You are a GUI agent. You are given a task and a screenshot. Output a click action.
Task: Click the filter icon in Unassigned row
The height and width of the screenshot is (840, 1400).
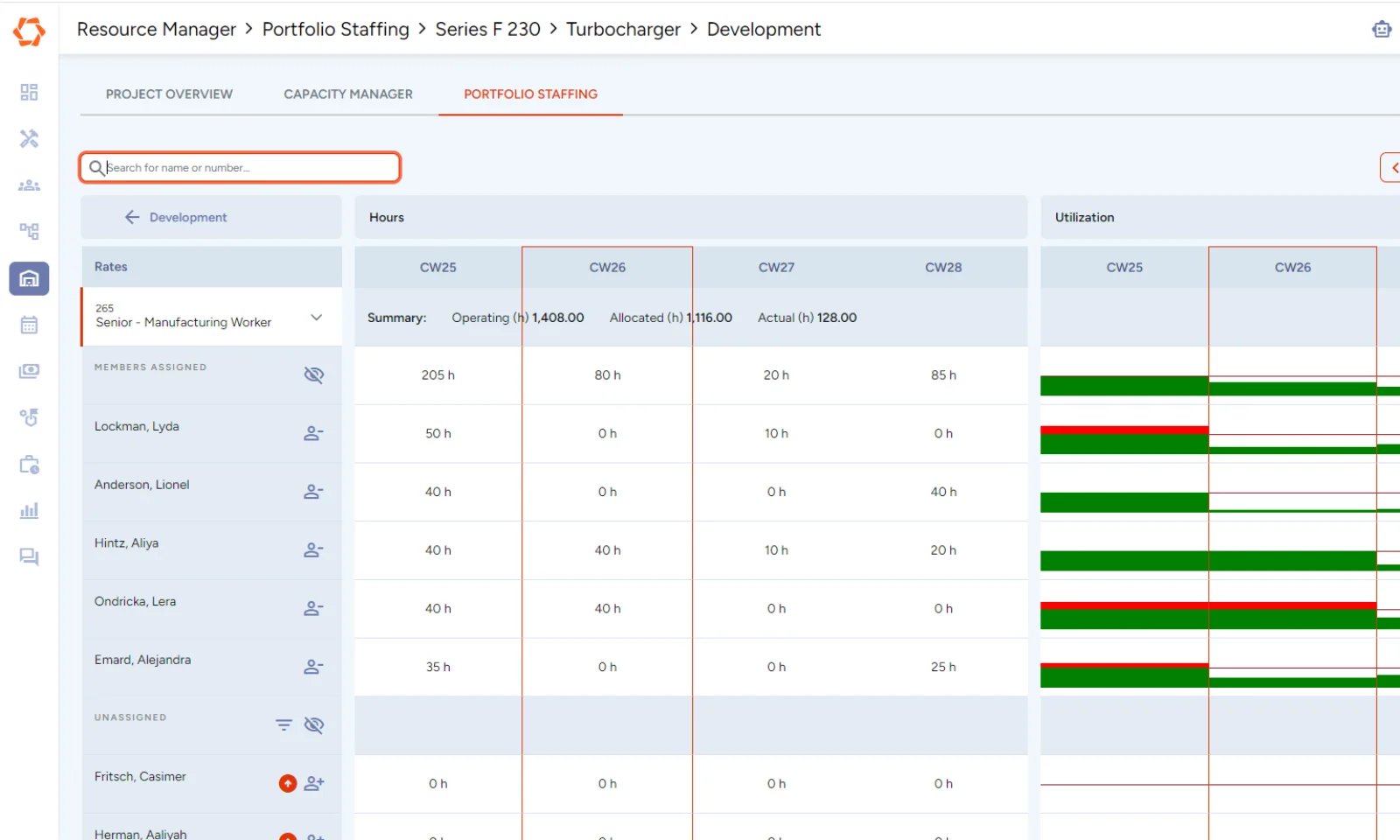[x=283, y=725]
